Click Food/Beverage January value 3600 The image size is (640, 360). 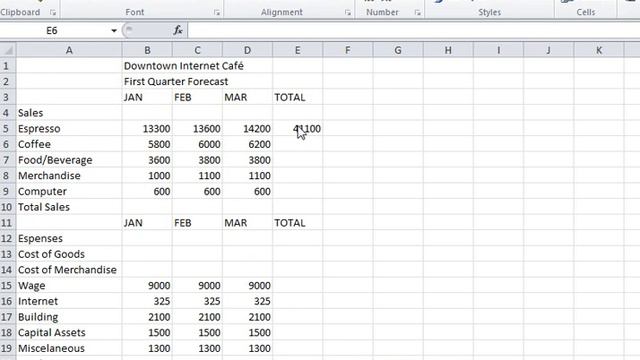point(147,160)
